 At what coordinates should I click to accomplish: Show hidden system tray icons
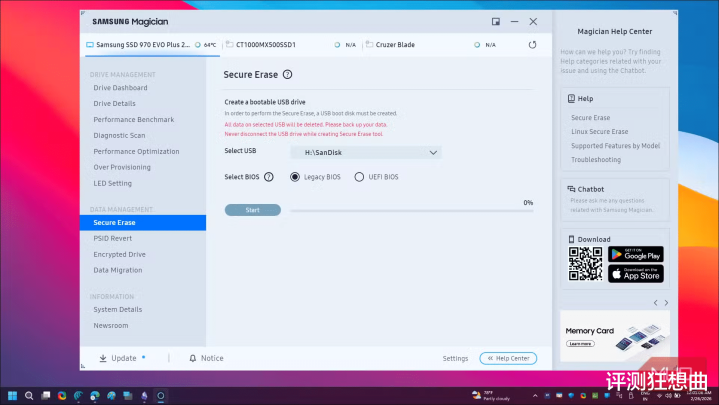click(x=535, y=395)
